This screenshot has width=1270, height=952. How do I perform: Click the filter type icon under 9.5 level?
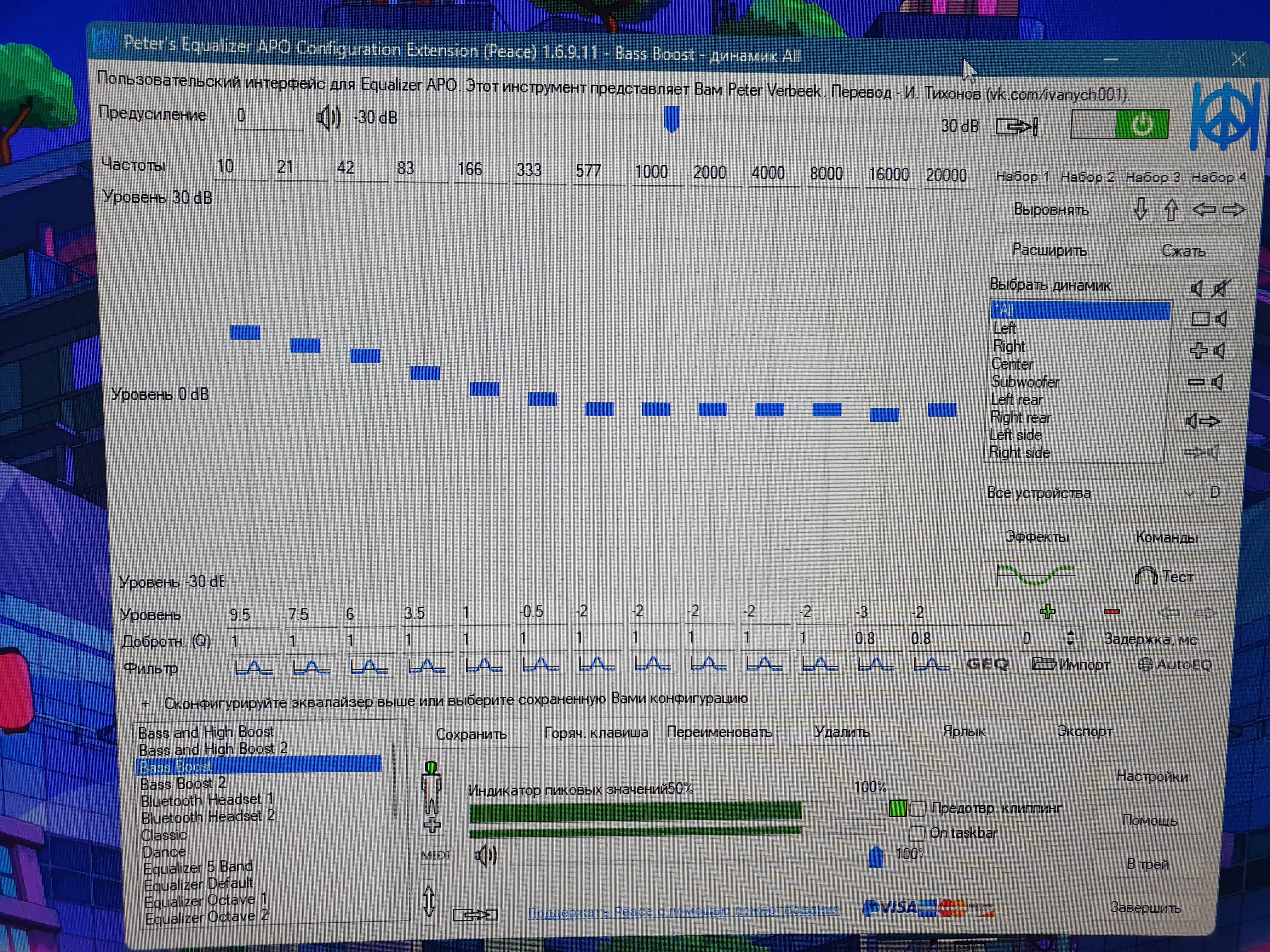click(x=253, y=667)
